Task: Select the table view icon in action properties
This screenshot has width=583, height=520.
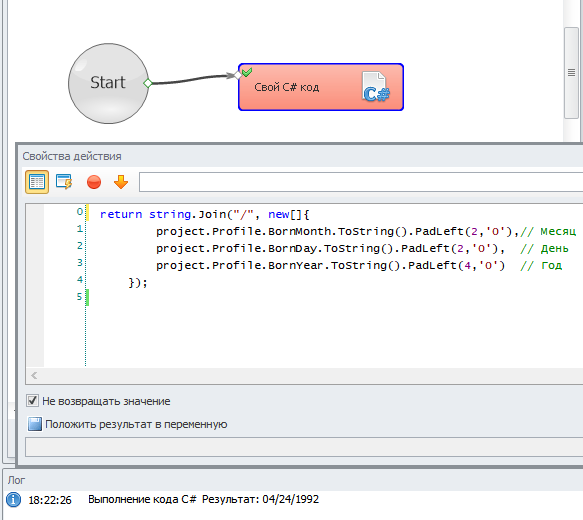Action: click(37, 182)
